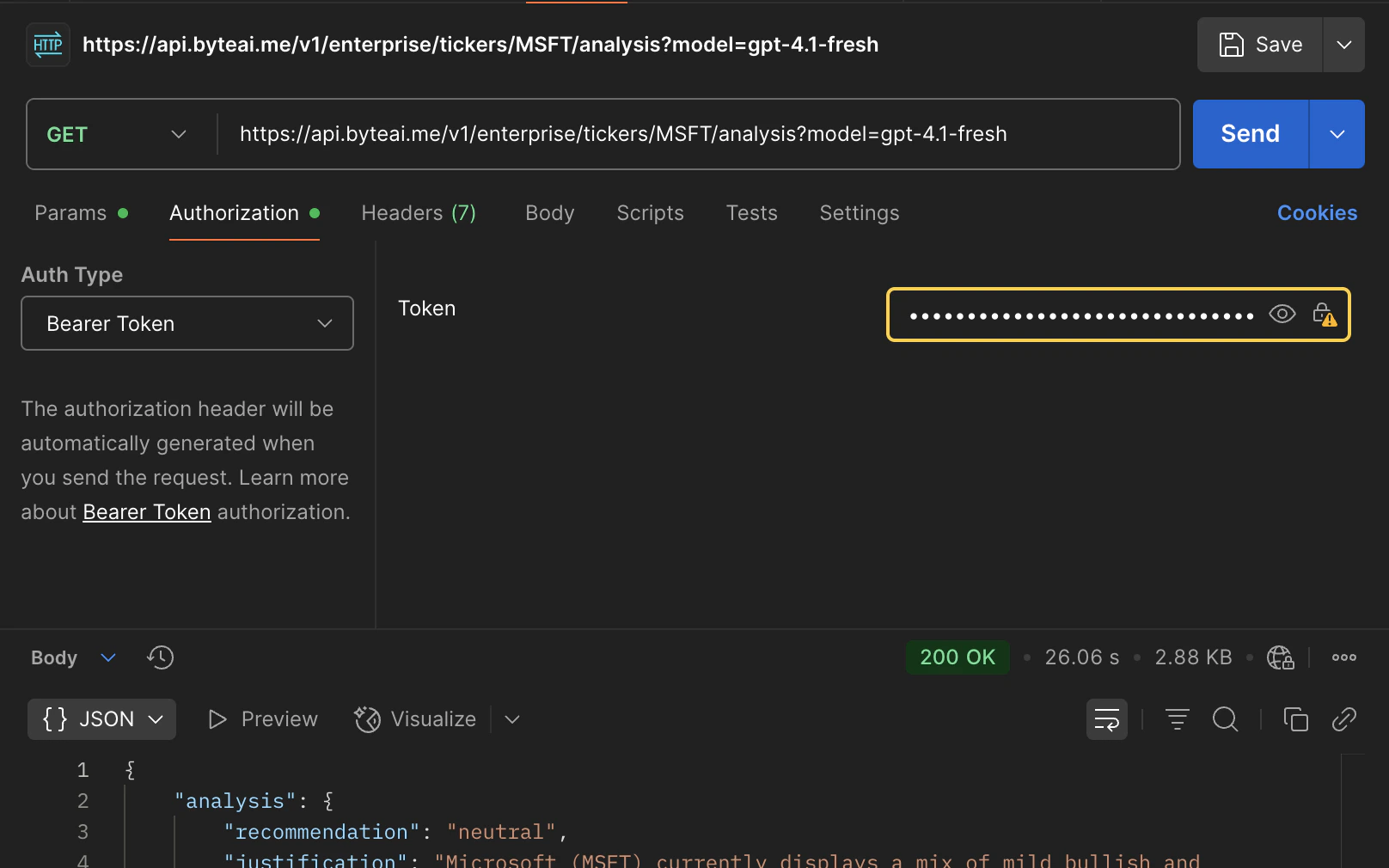Open the Send options dropdown arrow
This screenshot has height=868, width=1389.
coord(1337,134)
